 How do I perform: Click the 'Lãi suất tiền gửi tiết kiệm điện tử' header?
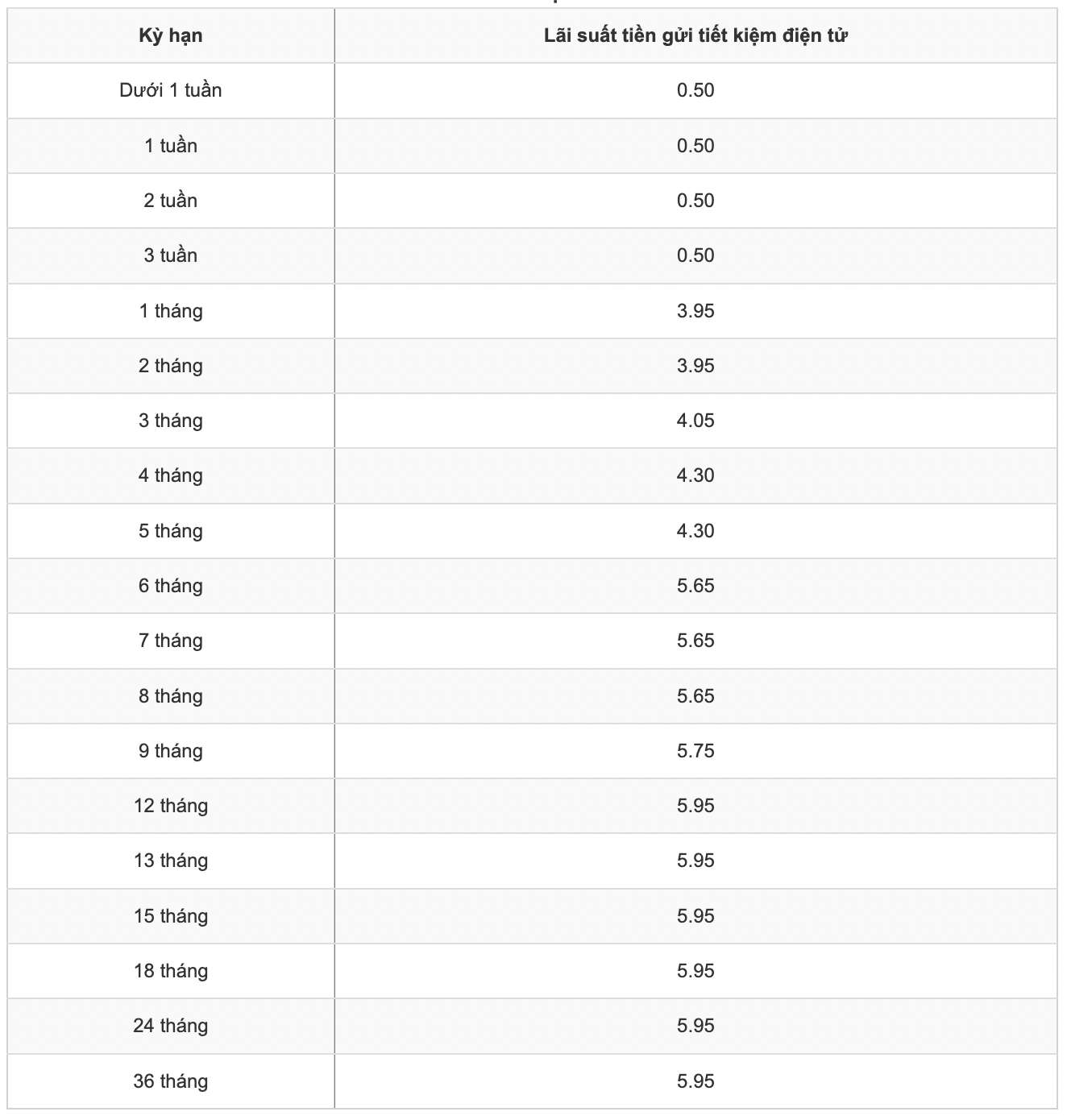click(x=695, y=35)
